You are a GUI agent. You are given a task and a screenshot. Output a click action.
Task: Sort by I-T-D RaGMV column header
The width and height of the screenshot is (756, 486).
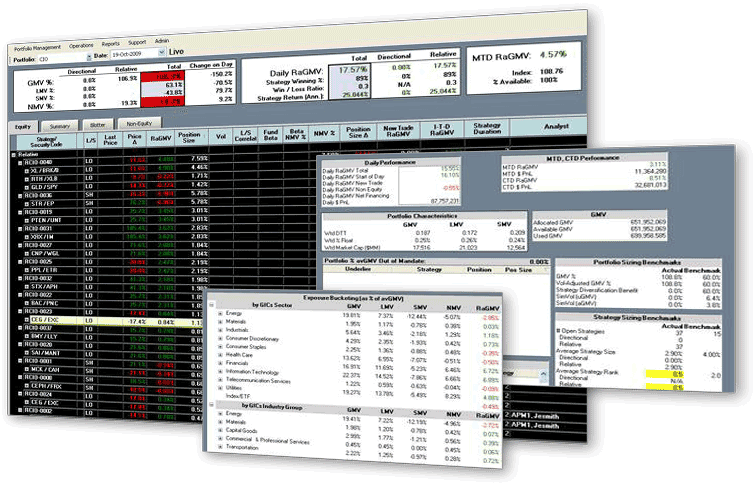coord(442,130)
